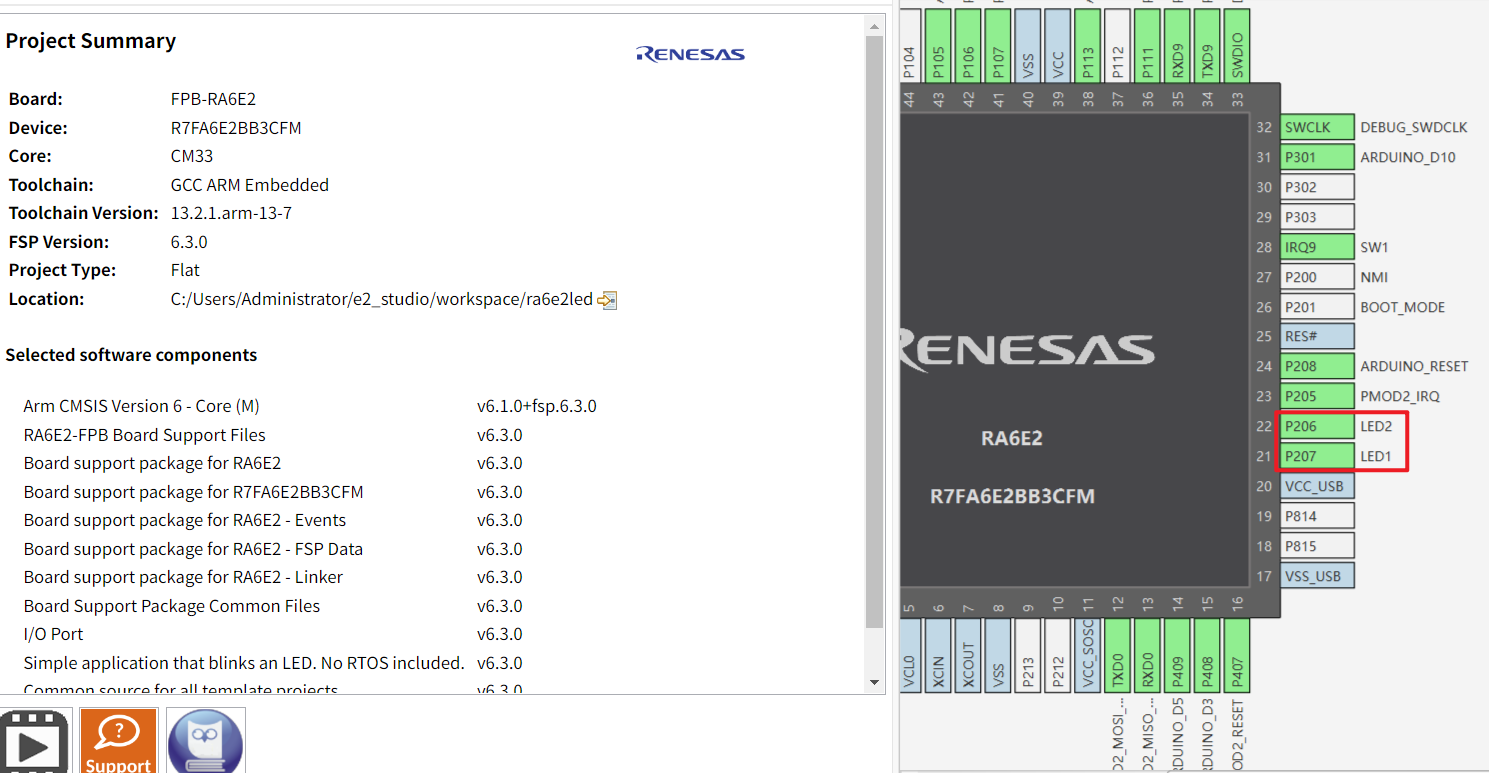Click 'RA6E2-FPB Board Support Files' component

pyautogui.click(x=145, y=435)
